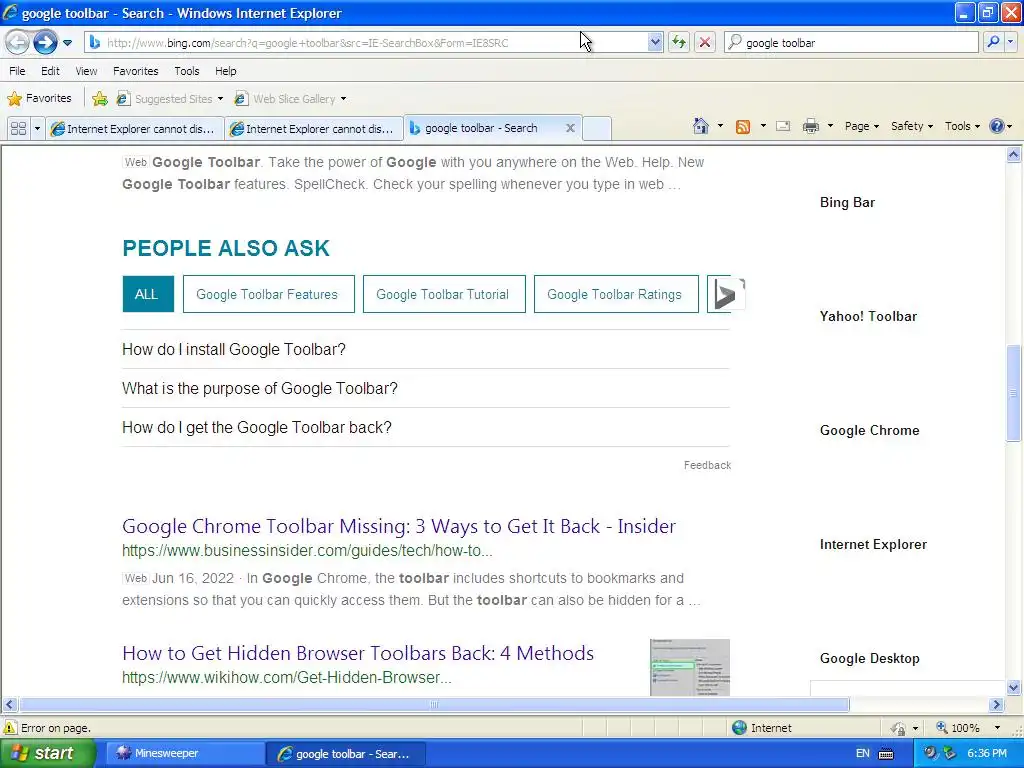Click the horizontal scrollbar thumb
1024x768 pixels.
pos(434,705)
